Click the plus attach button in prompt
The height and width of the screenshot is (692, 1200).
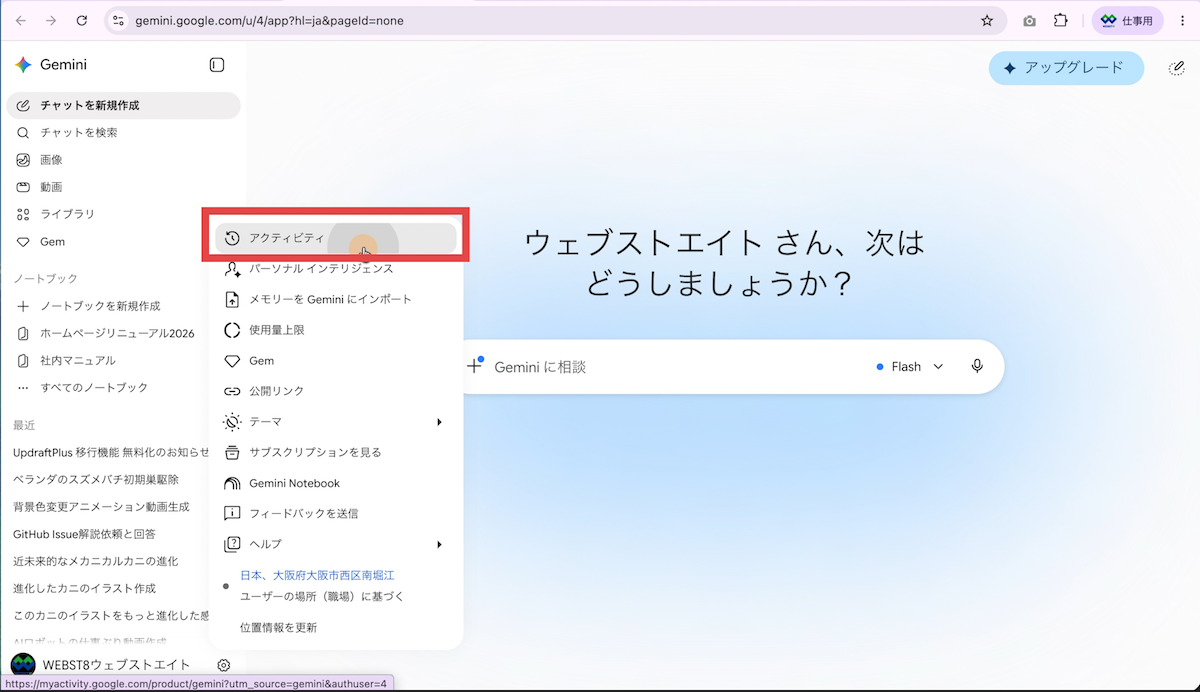[474, 367]
